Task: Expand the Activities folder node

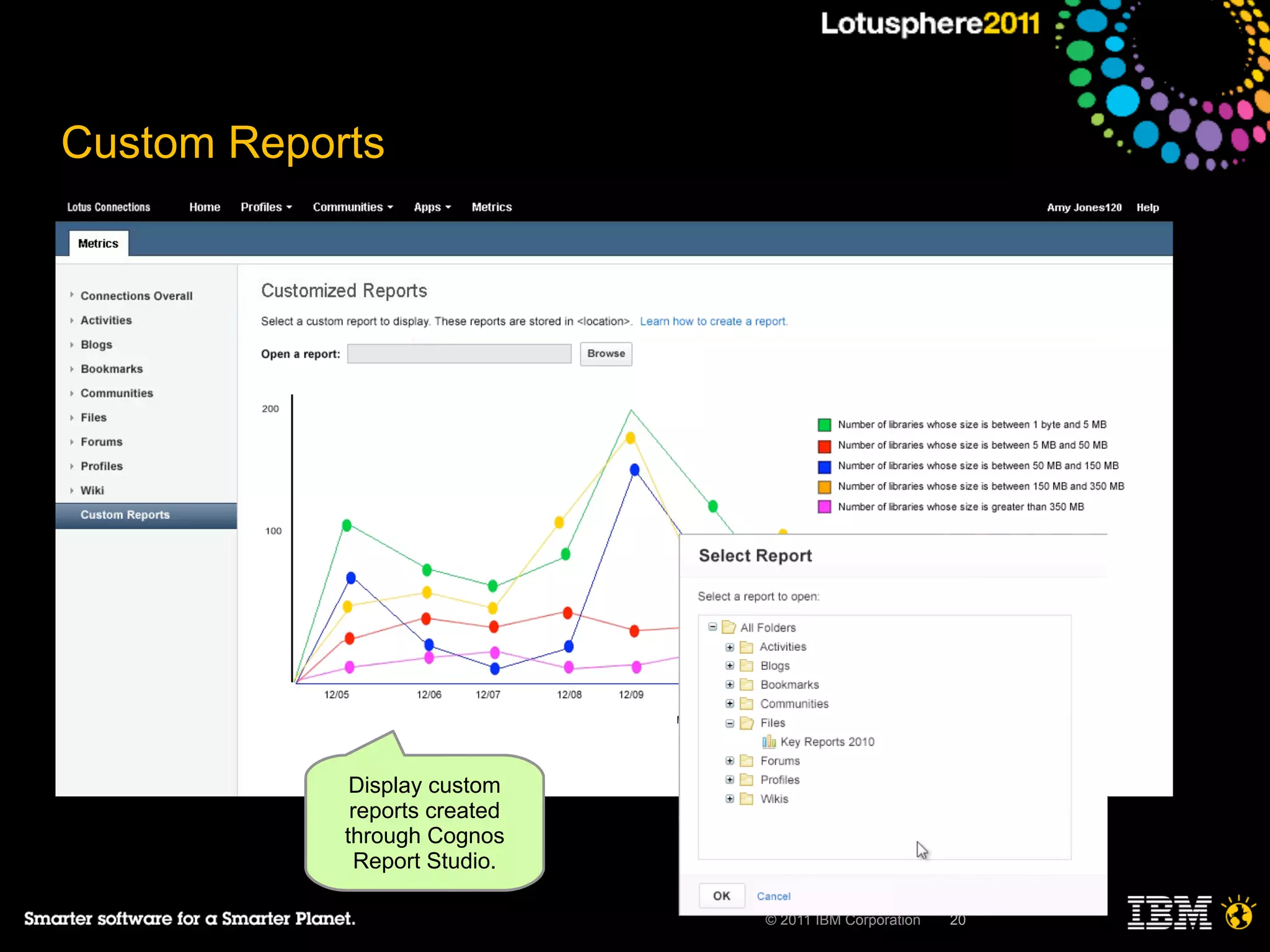Action: click(730, 647)
